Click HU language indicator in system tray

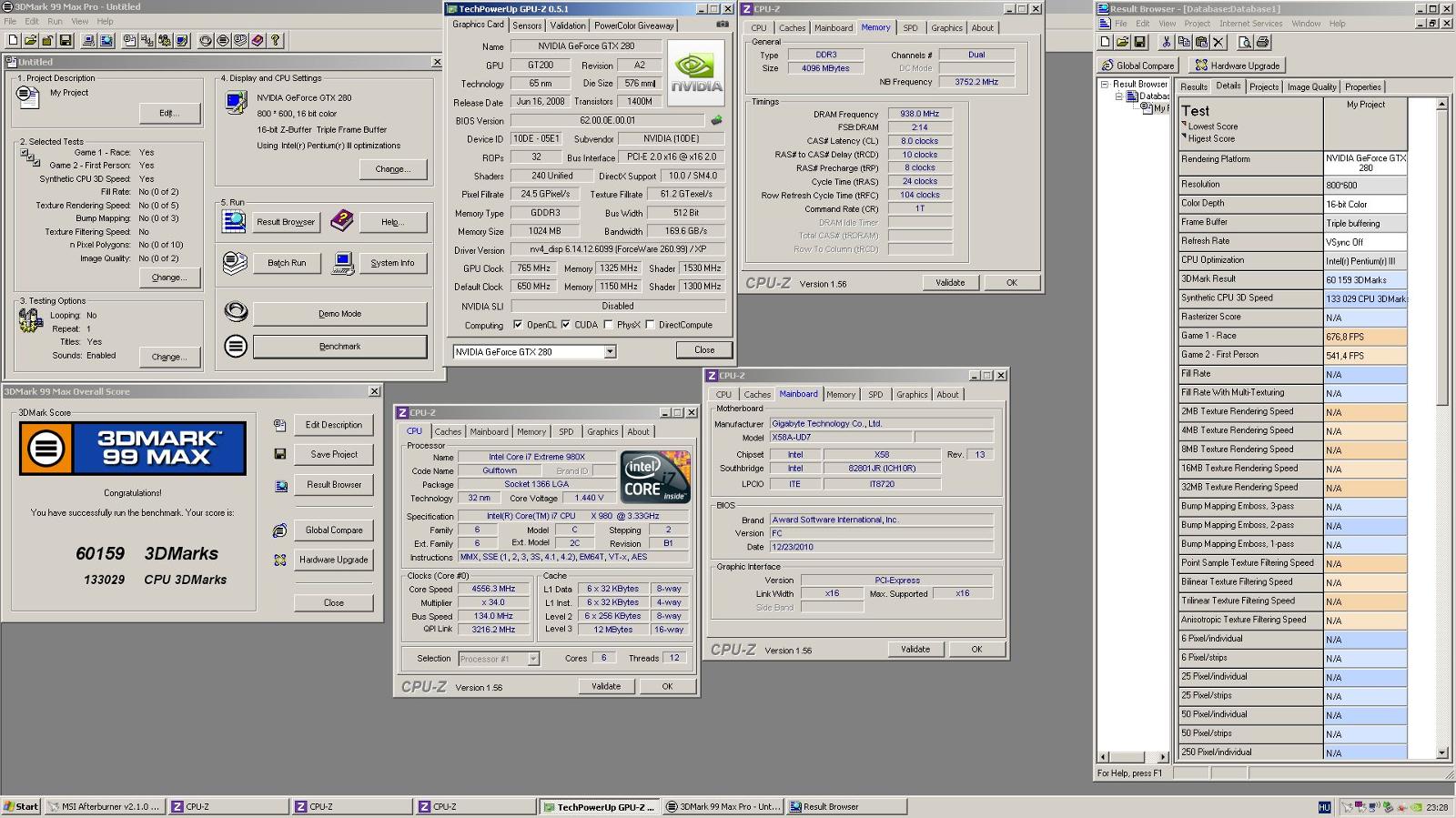coord(1324,807)
